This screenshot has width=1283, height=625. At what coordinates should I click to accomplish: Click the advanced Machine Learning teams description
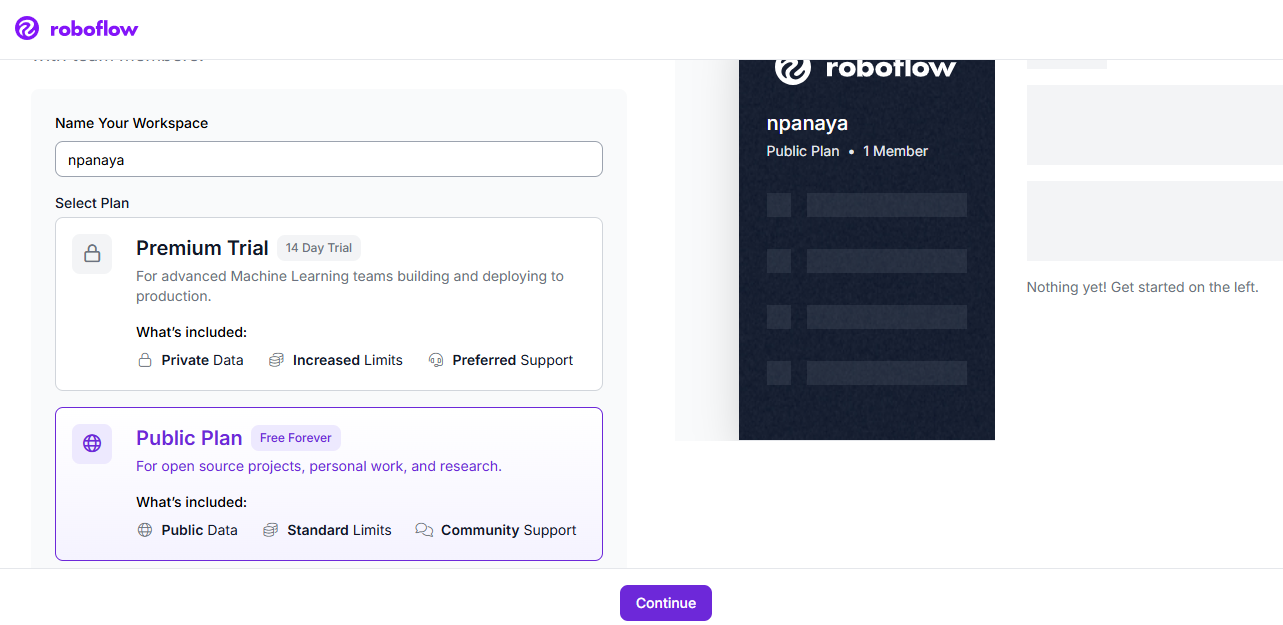click(x=350, y=286)
